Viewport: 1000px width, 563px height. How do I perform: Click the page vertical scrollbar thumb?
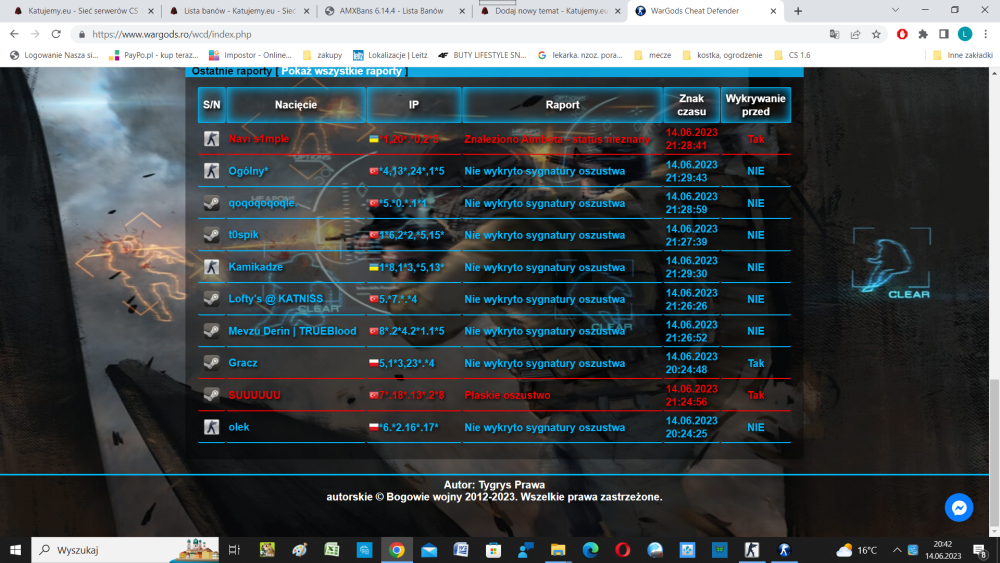pyautogui.click(x=994, y=453)
